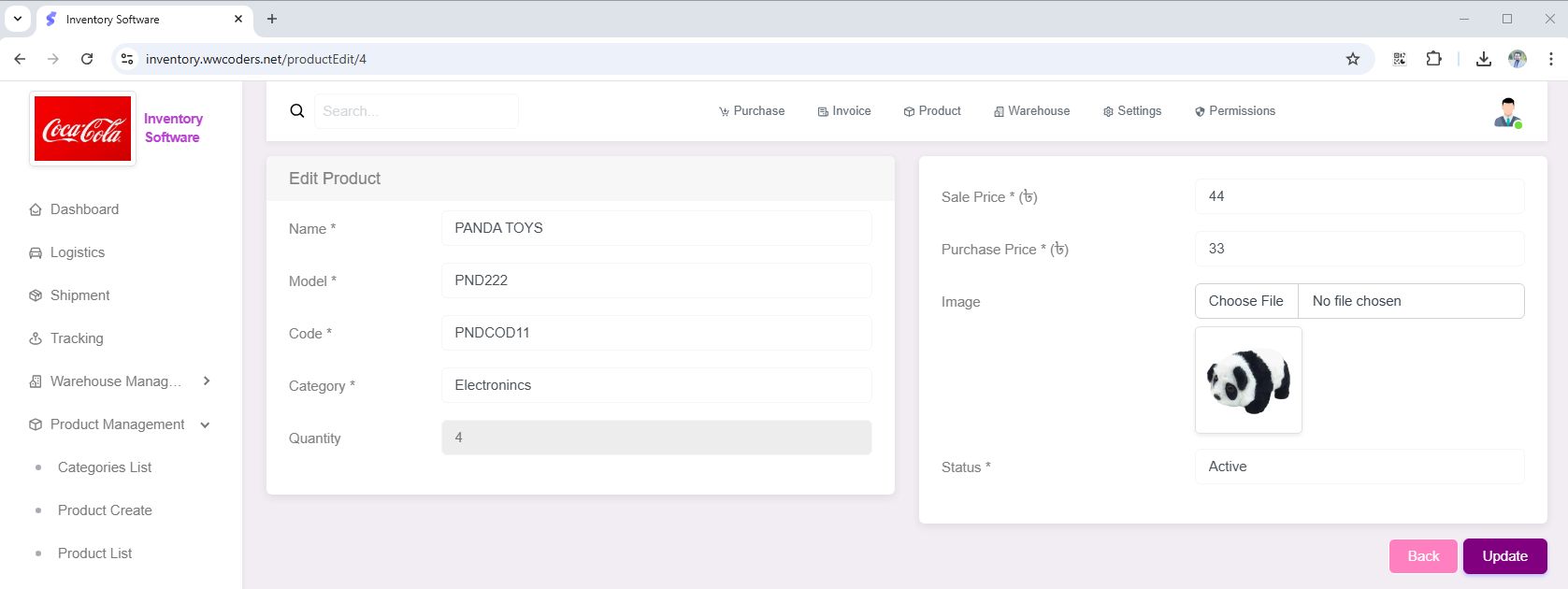Click the Update button
This screenshot has height=589, width=1568.
pos(1504,556)
